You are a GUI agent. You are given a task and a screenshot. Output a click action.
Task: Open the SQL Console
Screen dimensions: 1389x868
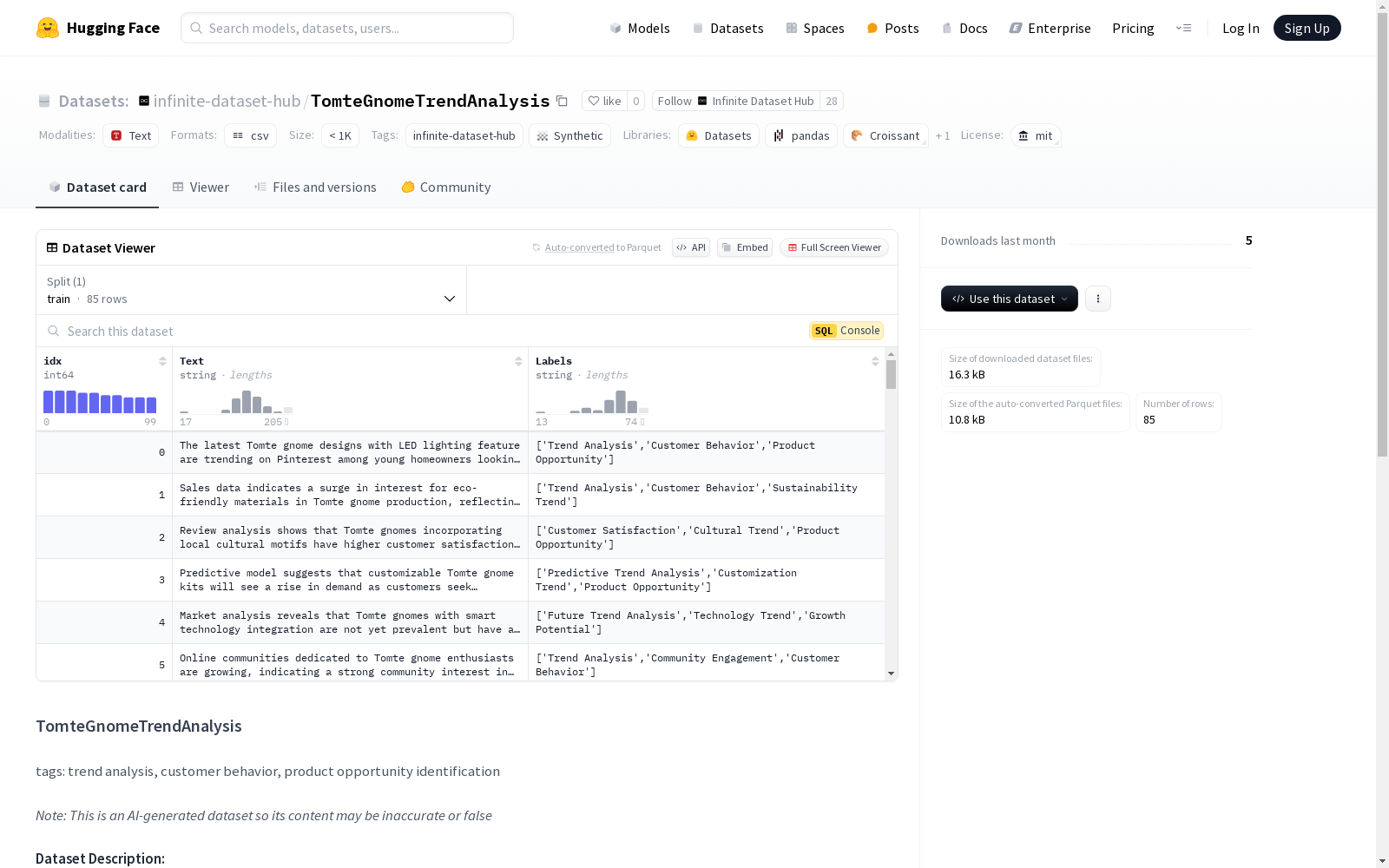tap(846, 331)
